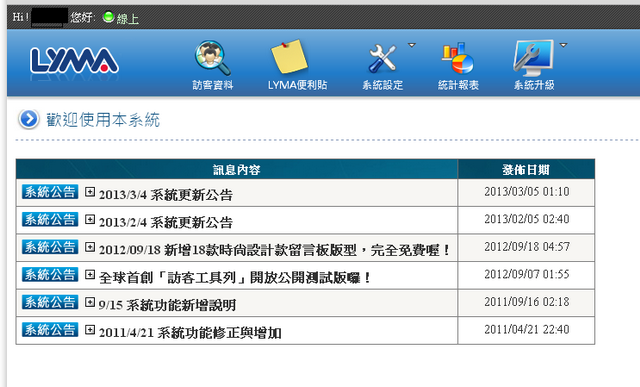Click the 系統公告 tag on the 2013/2/4 row
The height and width of the screenshot is (387, 640).
point(50,219)
